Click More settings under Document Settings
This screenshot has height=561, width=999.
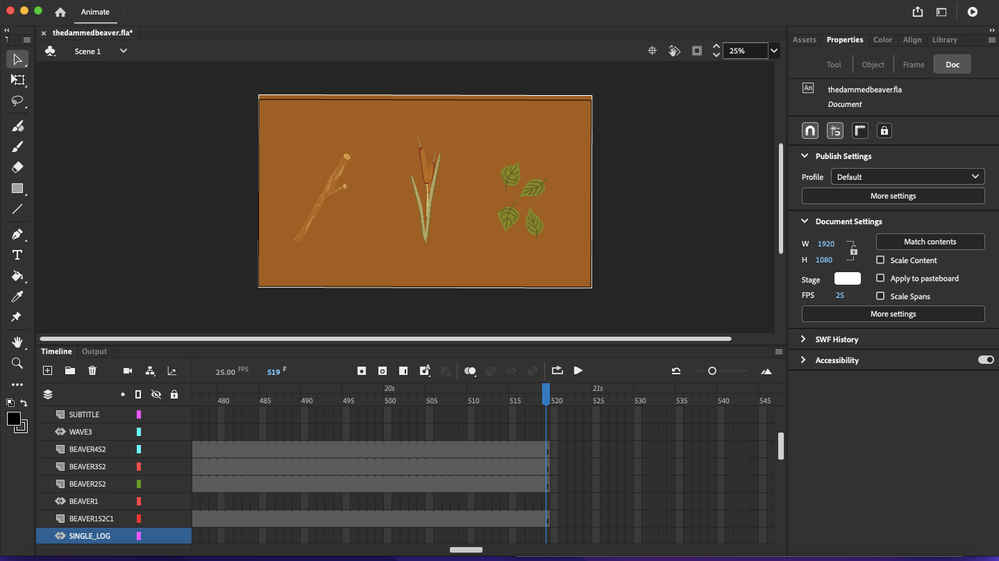(x=893, y=314)
